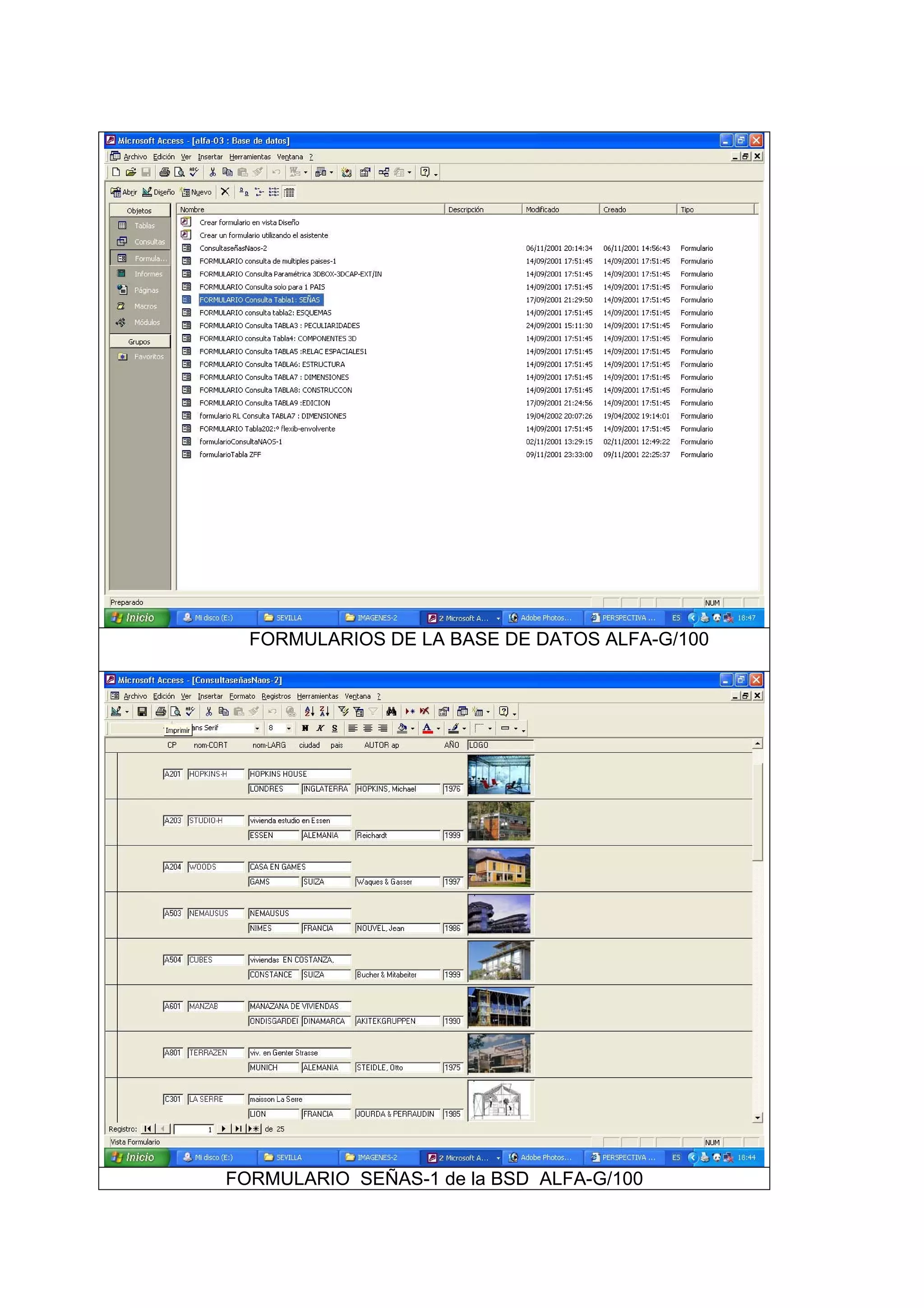The image size is (924, 1308).
Task: Open Ventana menu in ConsultaseñasNaos-2 window
Action: click(x=357, y=696)
